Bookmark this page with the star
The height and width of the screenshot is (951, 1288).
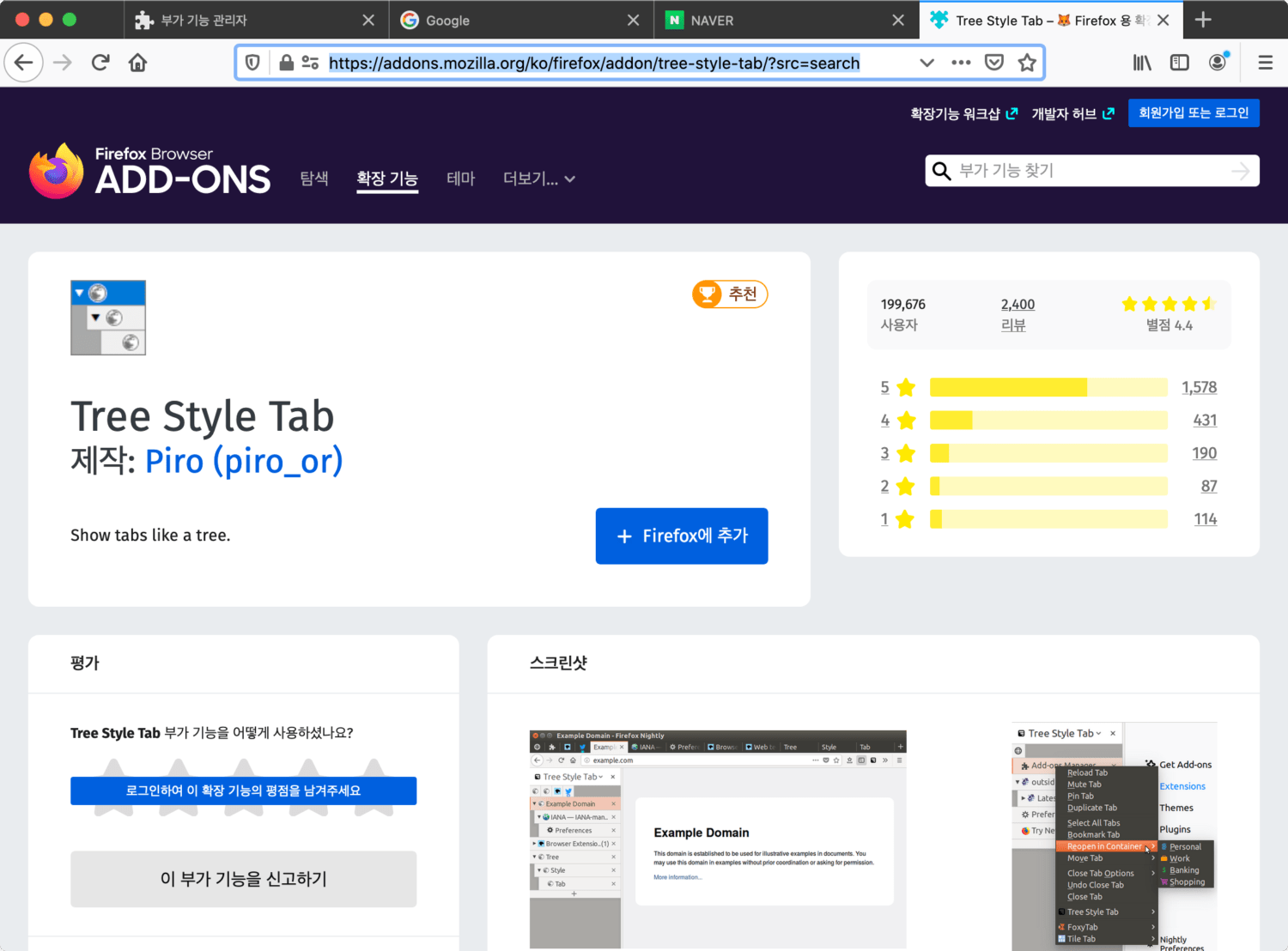point(1027,63)
